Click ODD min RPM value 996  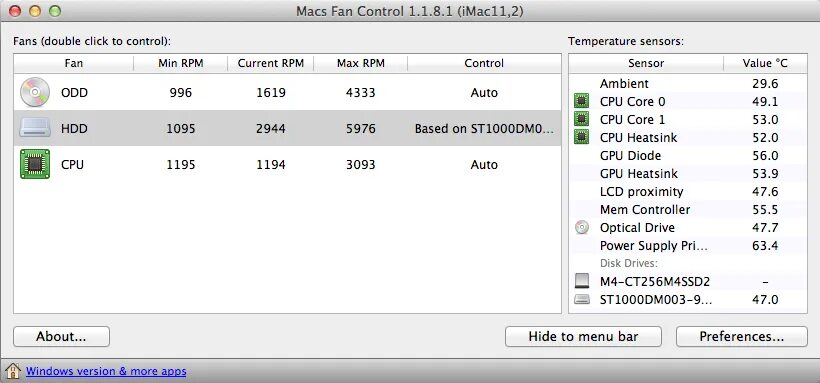[180, 93]
